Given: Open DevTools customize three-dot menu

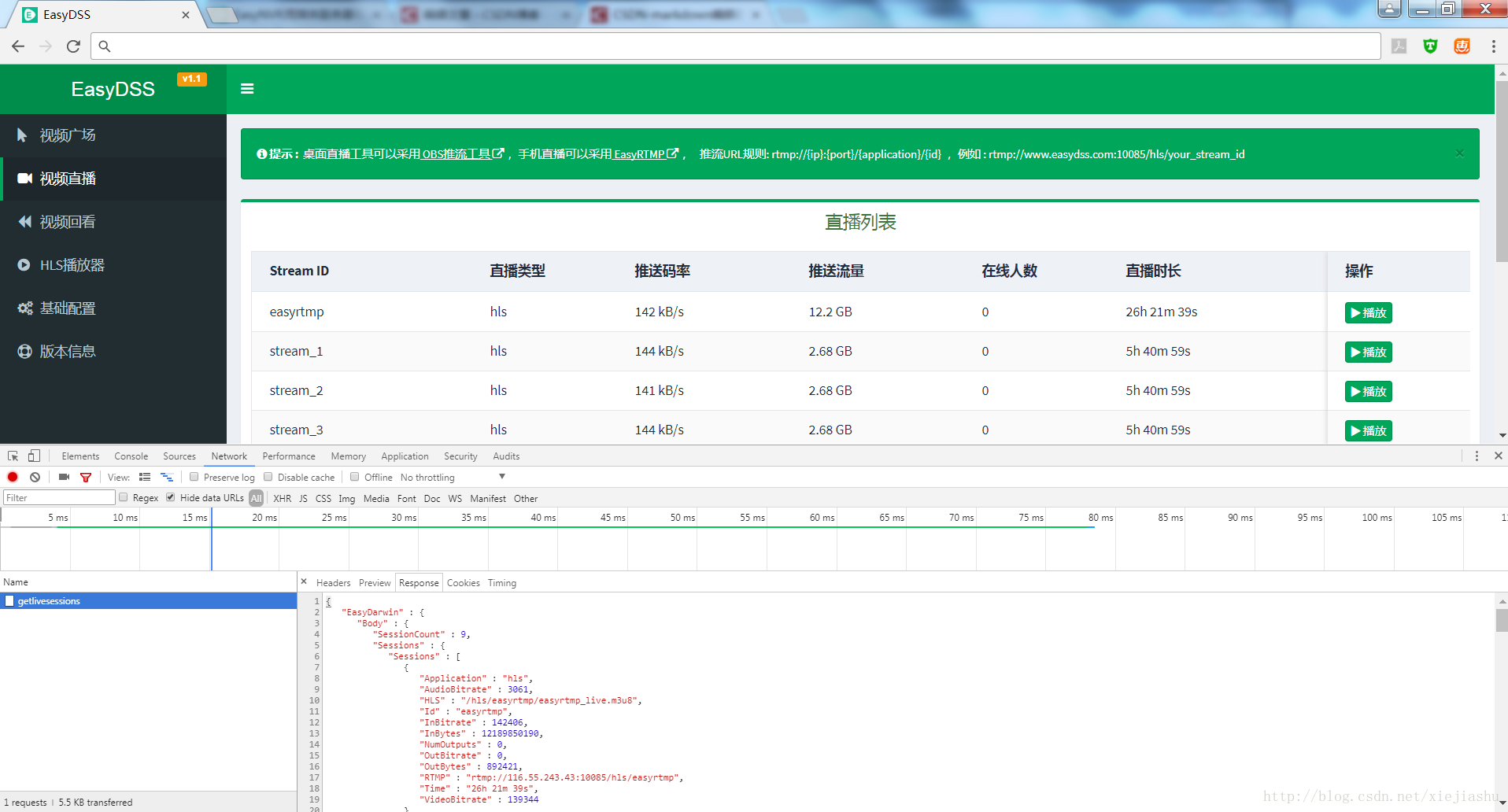Looking at the screenshot, I should pyautogui.click(x=1477, y=456).
